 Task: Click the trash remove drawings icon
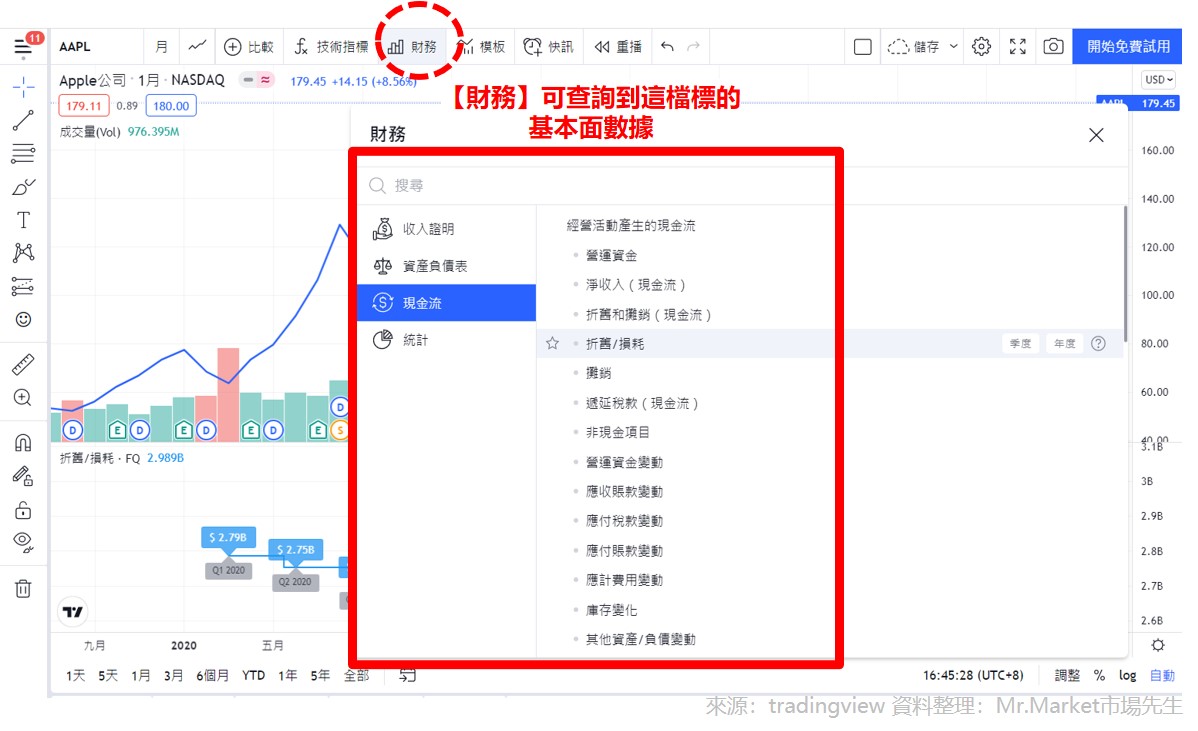coord(23,588)
